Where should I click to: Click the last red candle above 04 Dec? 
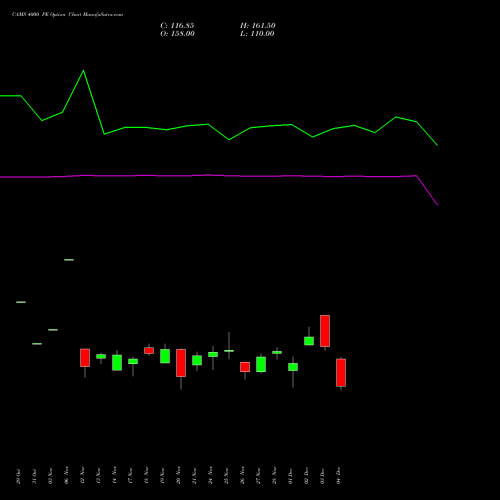[341, 373]
